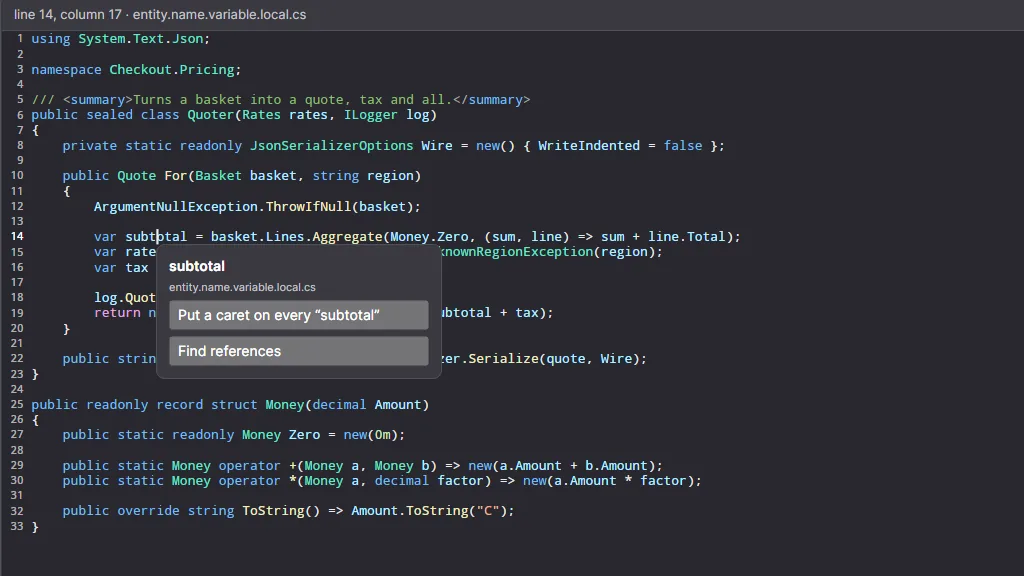
Task: Click "Checkout.Pricing" namespace name
Action: [172, 69]
